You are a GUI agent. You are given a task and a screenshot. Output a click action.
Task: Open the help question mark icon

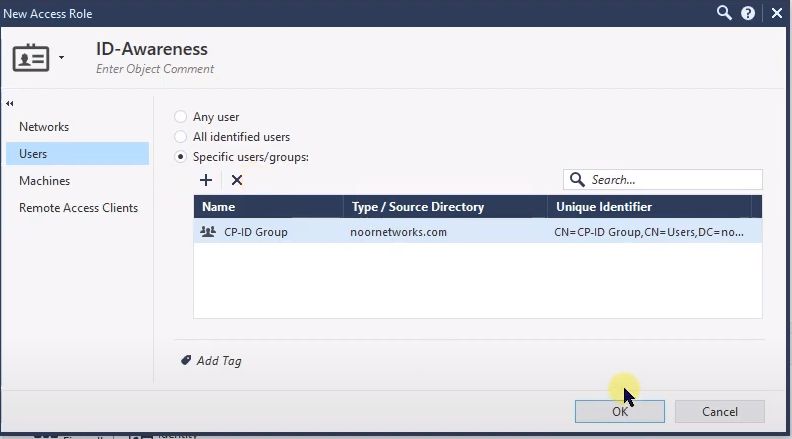(x=748, y=13)
